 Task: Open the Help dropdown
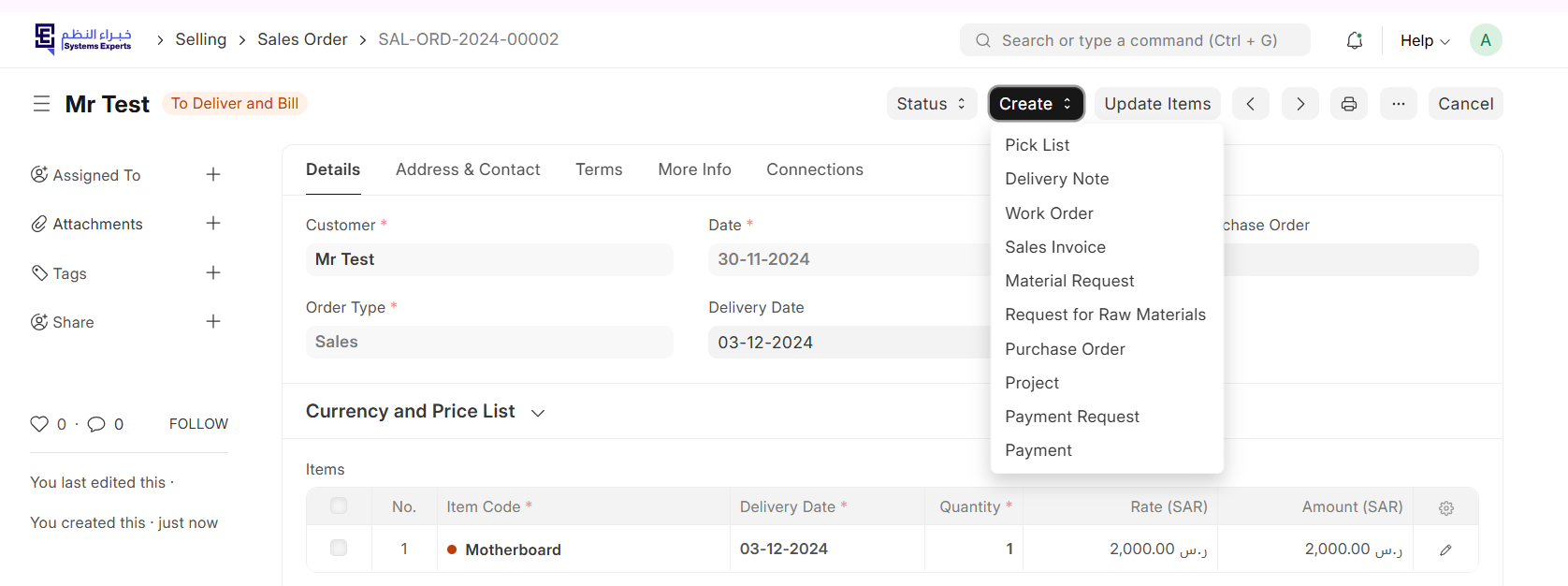pos(1424,40)
